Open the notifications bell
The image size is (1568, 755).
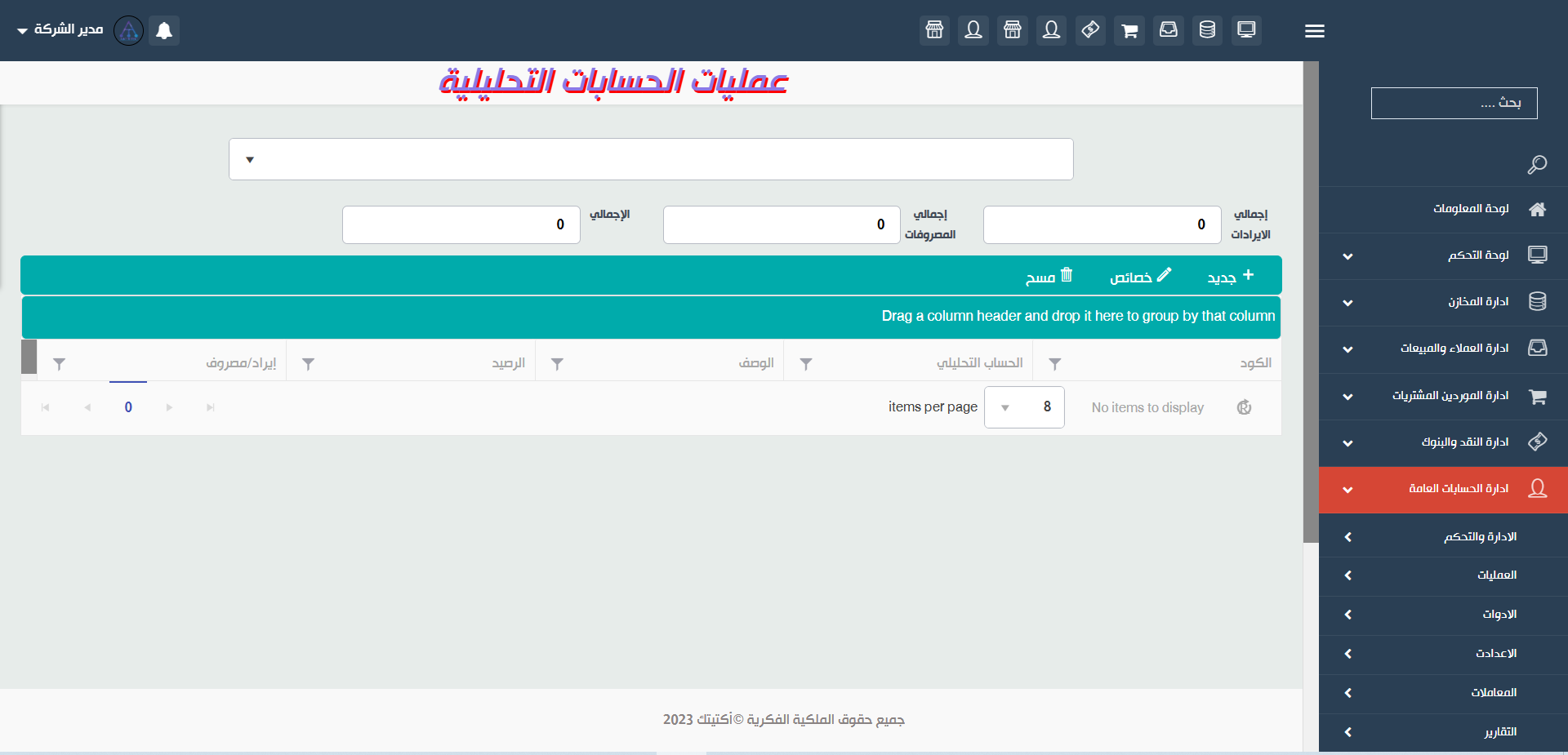164,30
